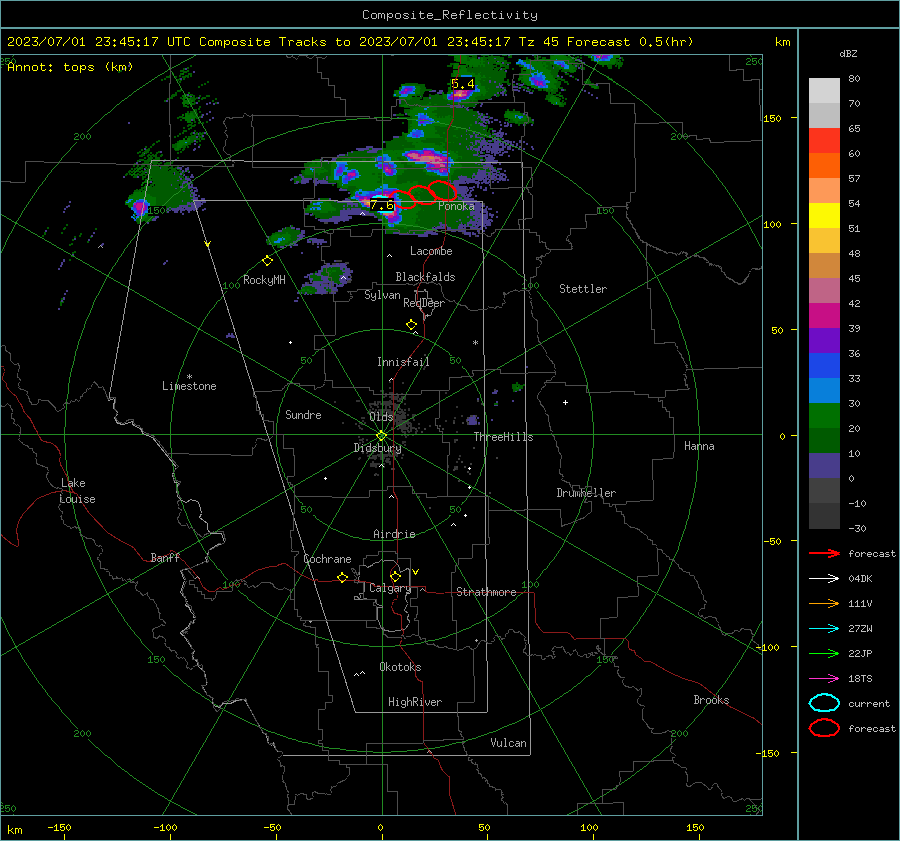Screen dimensions: 900x841
Task: Click the HighRiver label
Action: (x=415, y=702)
